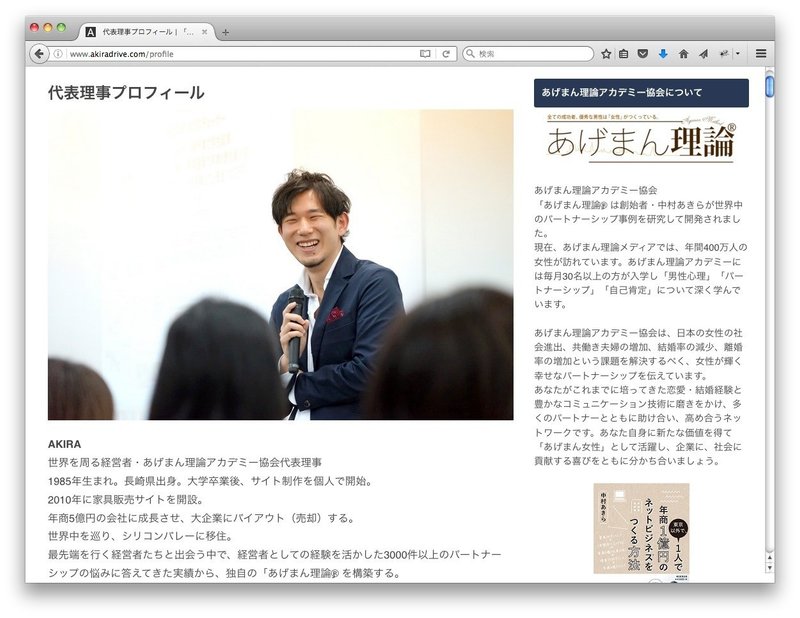The height and width of the screenshot is (618, 800).
Task: Open the book cover 年商1億円のネットビジネス image
Action: (x=641, y=529)
